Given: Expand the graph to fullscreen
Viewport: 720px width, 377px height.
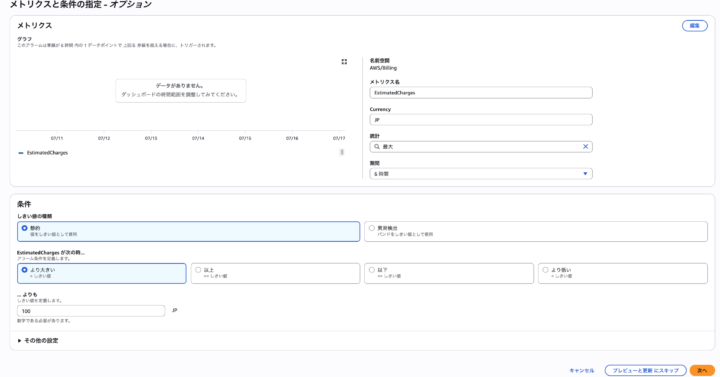Looking at the screenshot, I should (x=344, y=62).
